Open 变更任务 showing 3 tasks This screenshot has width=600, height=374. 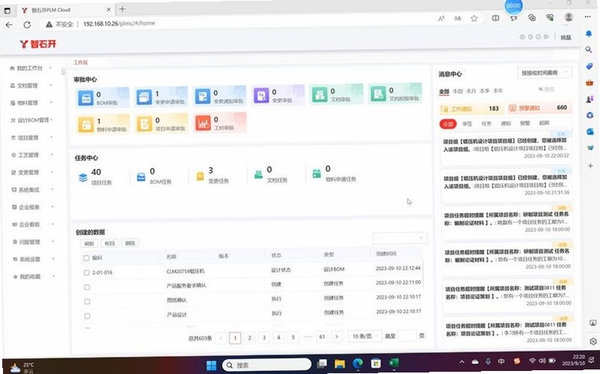click(212, 175)
